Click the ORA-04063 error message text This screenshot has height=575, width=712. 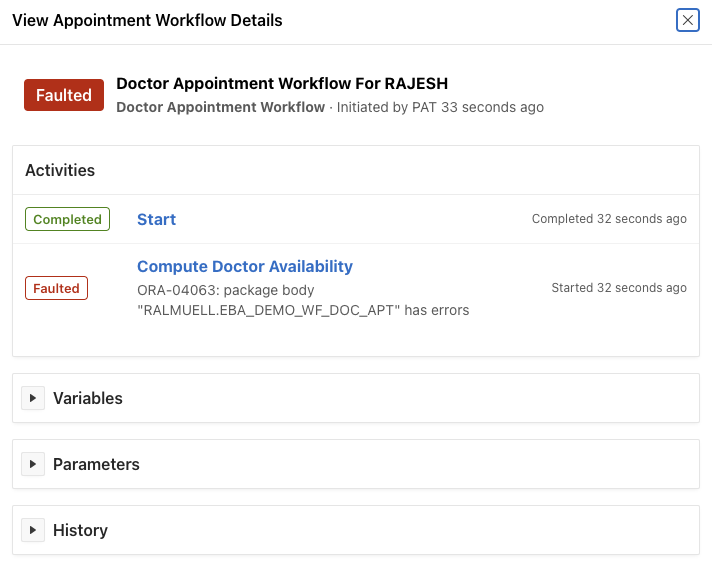(x=303, y=300)
